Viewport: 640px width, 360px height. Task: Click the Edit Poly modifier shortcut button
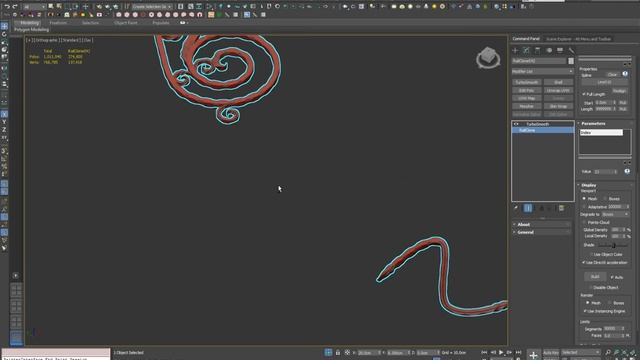coord(527,90)
